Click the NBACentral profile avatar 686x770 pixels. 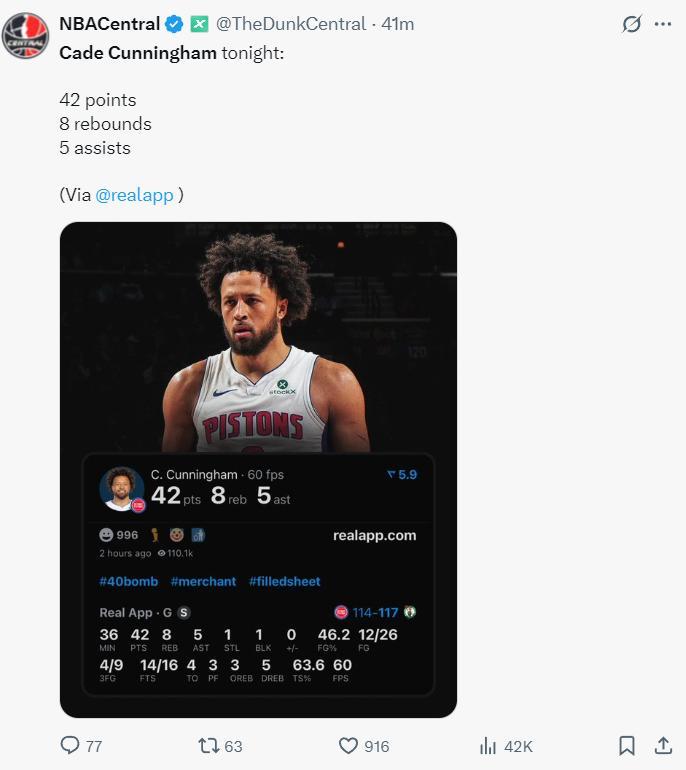(25, 36)
